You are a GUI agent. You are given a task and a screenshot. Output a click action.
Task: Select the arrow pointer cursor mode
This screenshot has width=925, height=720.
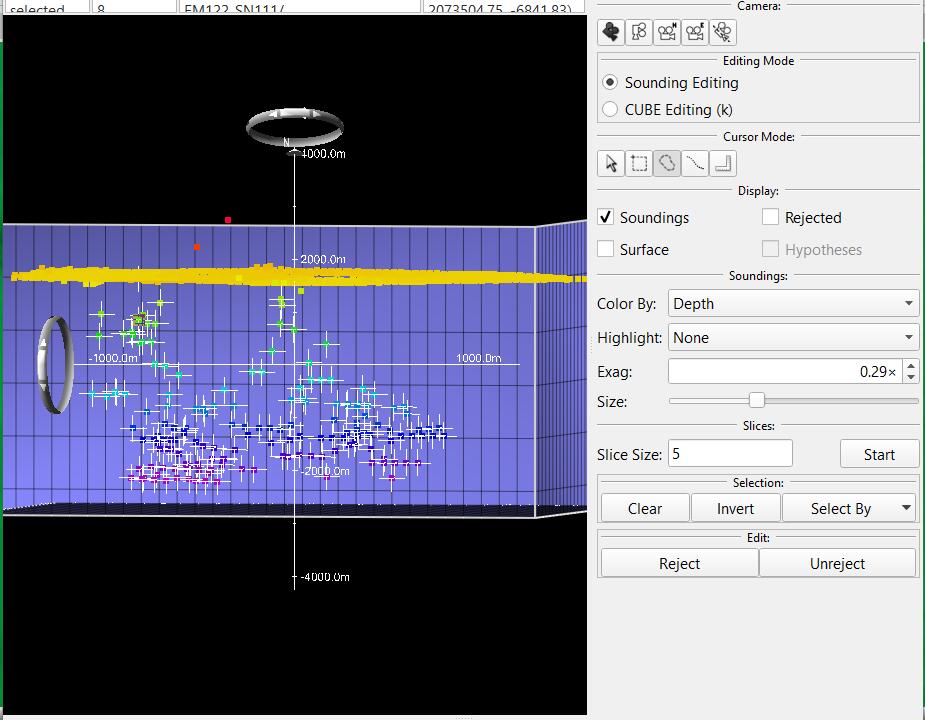(611, 163)
